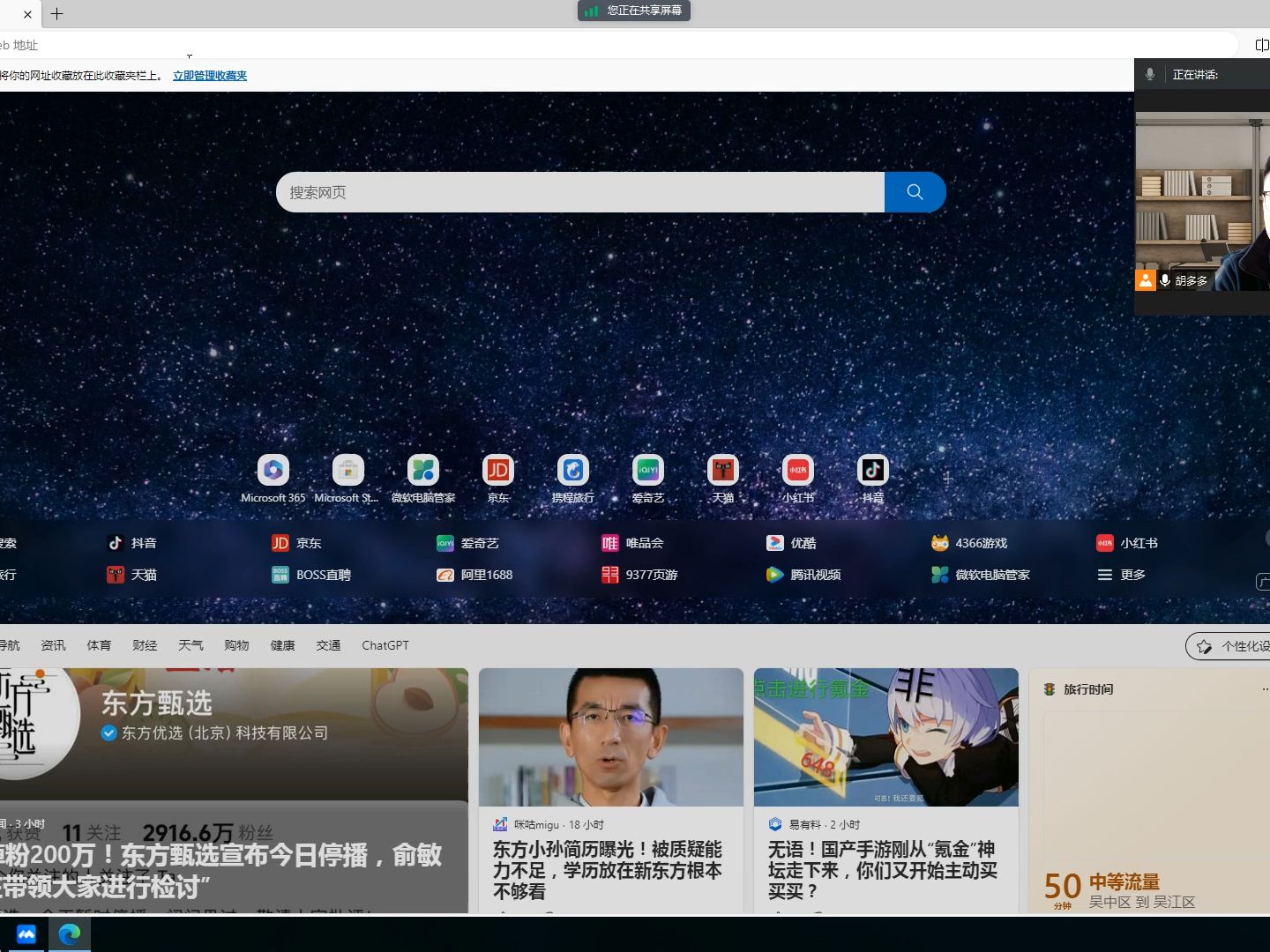This screenshot has height=952, width=1270.
Task: Switch to the 资讯 feed tab
Action: [53, 645]
